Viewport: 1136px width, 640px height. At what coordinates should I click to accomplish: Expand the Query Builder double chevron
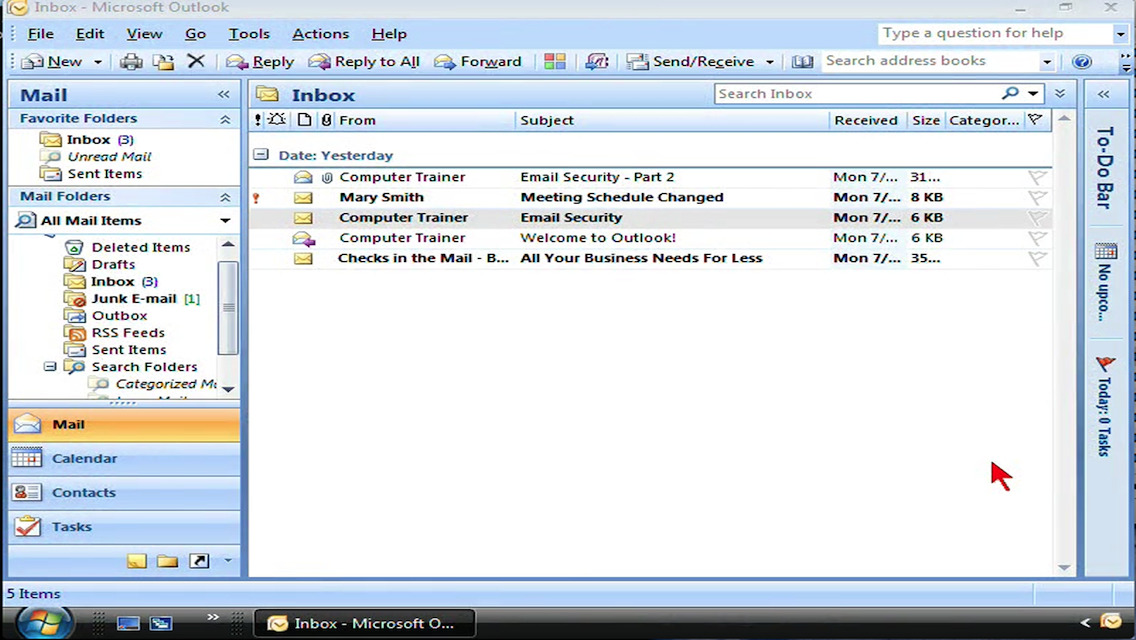point(1060,93)
